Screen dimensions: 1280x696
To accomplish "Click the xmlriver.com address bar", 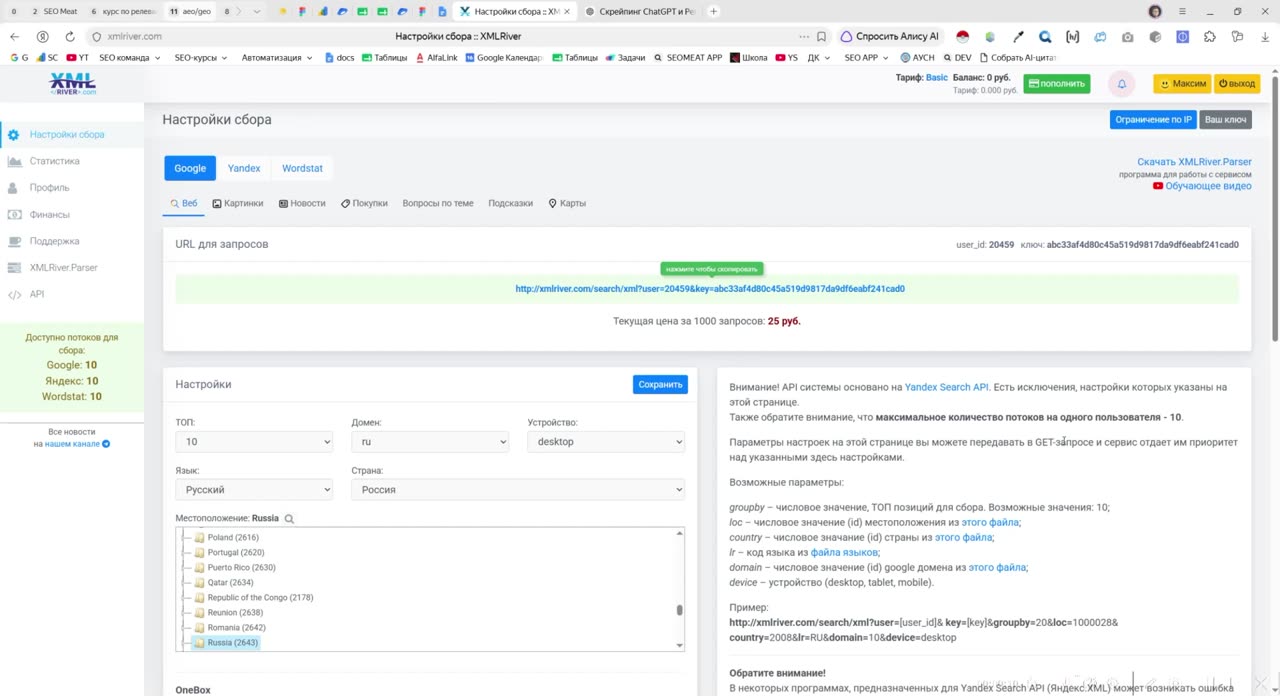I will (134, 36).
